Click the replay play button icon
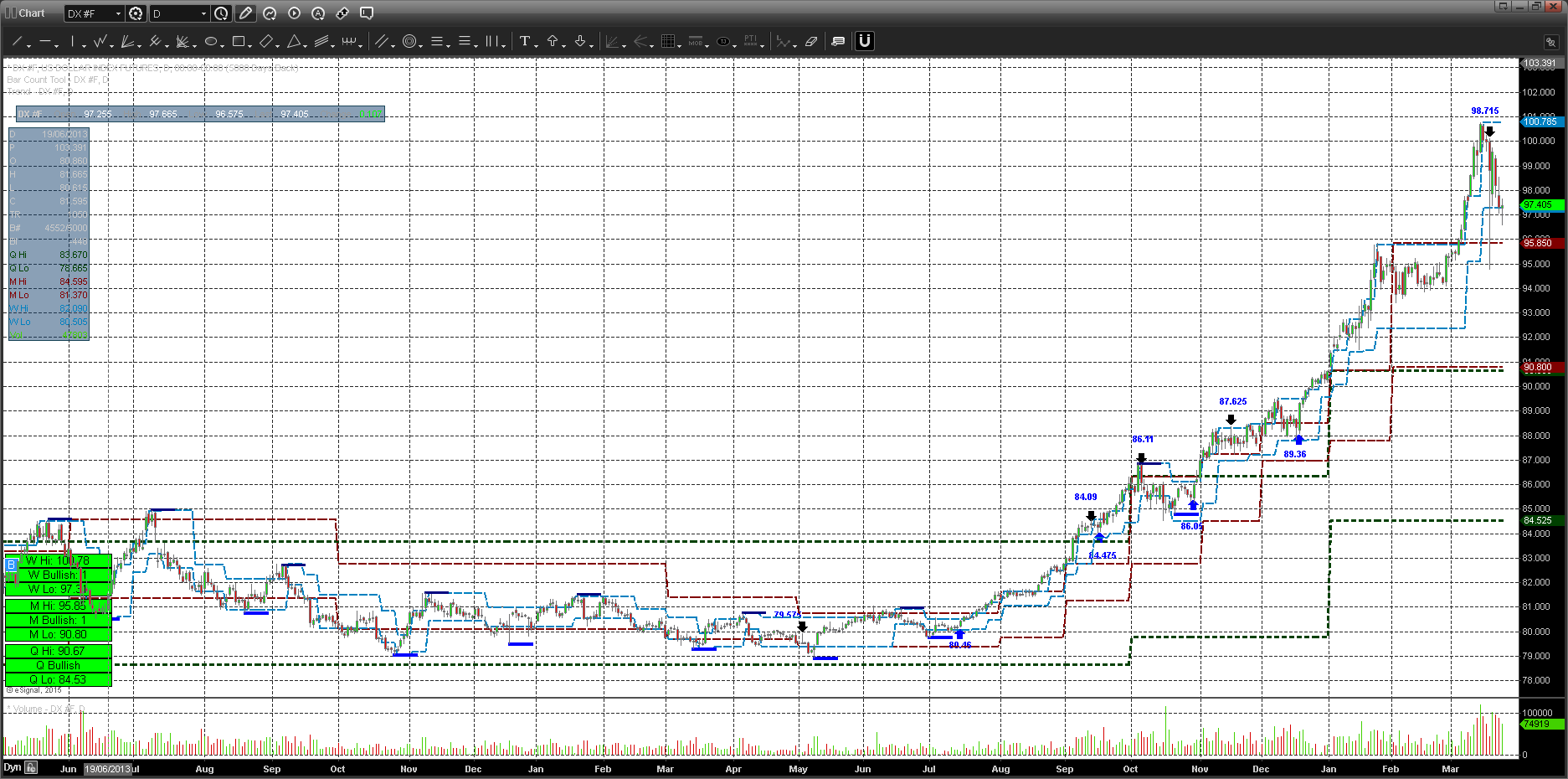The width and height of the screenshot is (1568, 779). 294,13
